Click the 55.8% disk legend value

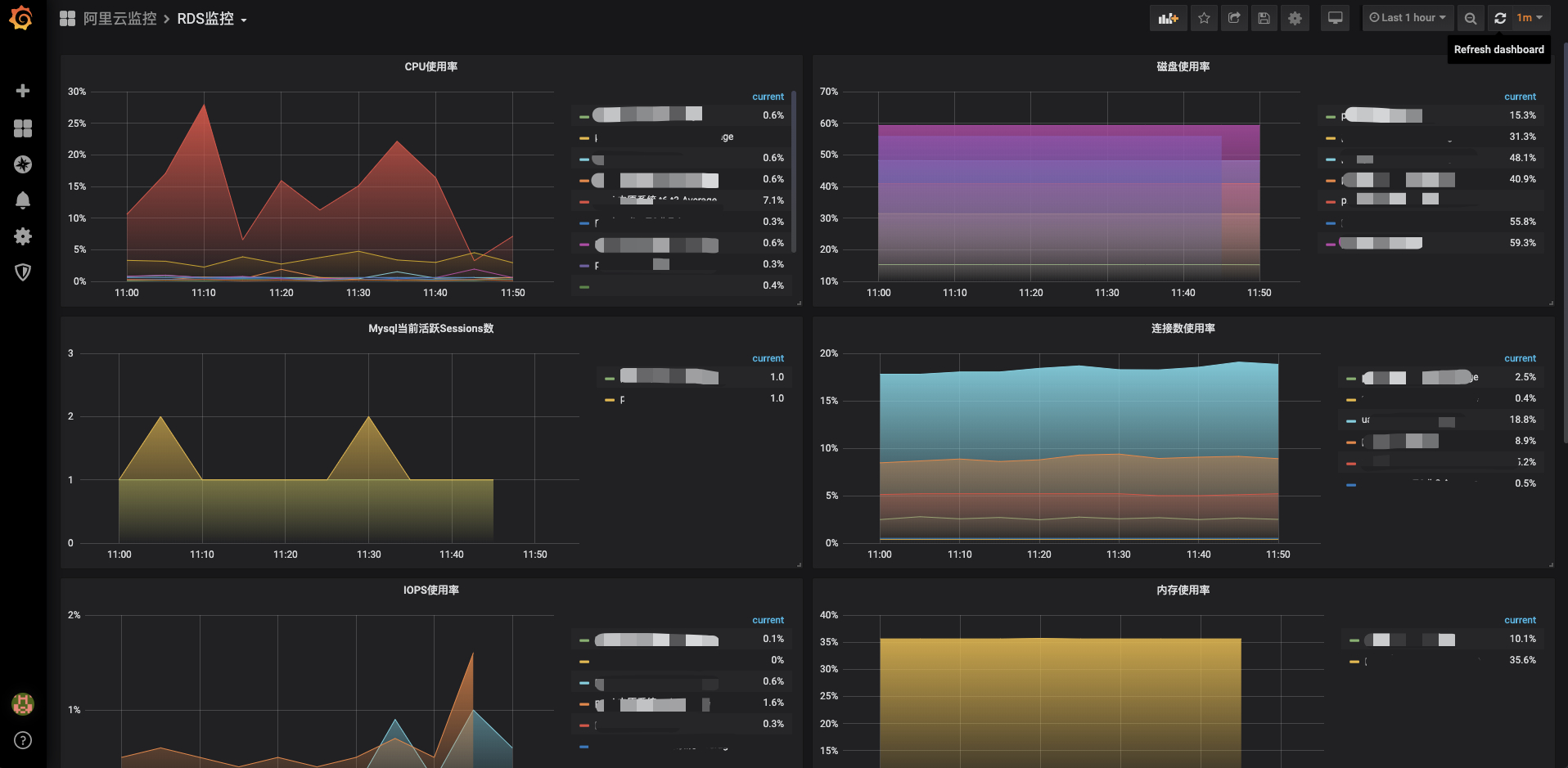point(1523,222)
